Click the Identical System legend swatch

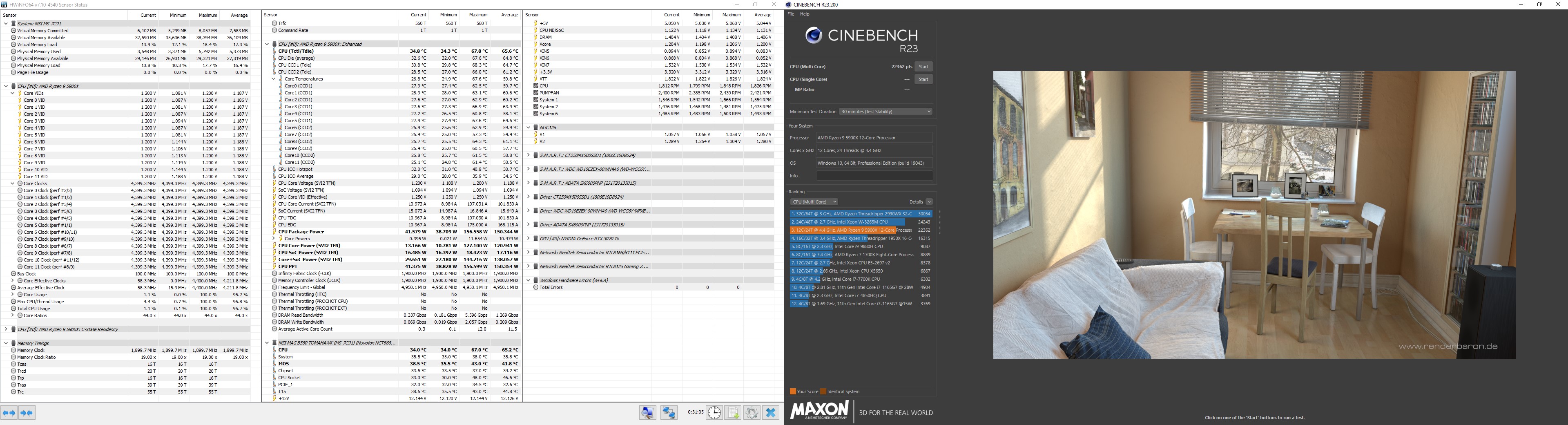(x=823, y=391)
